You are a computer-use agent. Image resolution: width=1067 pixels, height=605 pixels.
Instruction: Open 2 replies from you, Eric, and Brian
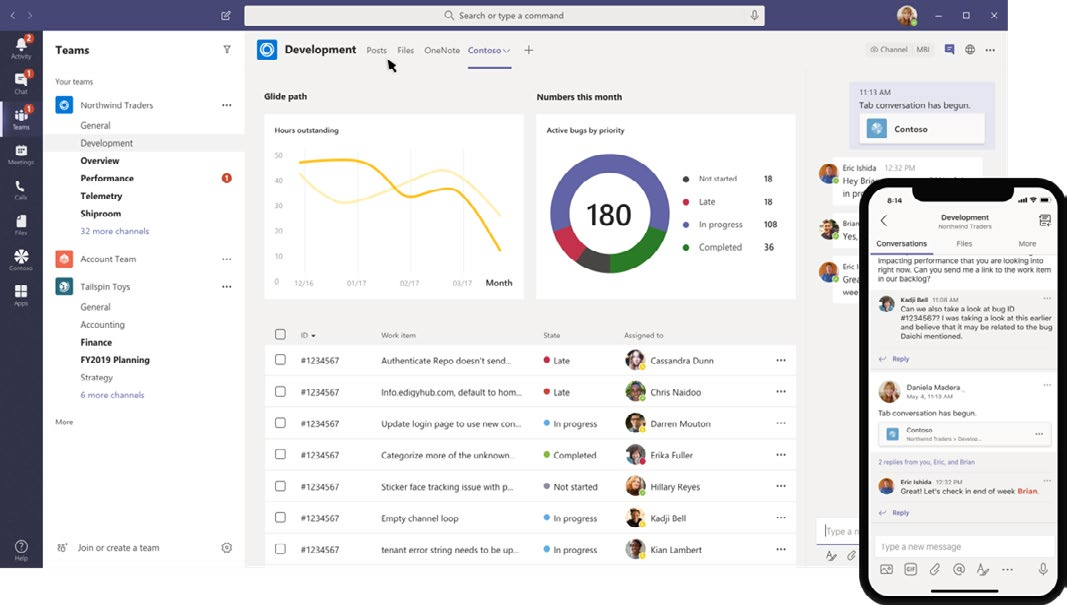(926, 462)
